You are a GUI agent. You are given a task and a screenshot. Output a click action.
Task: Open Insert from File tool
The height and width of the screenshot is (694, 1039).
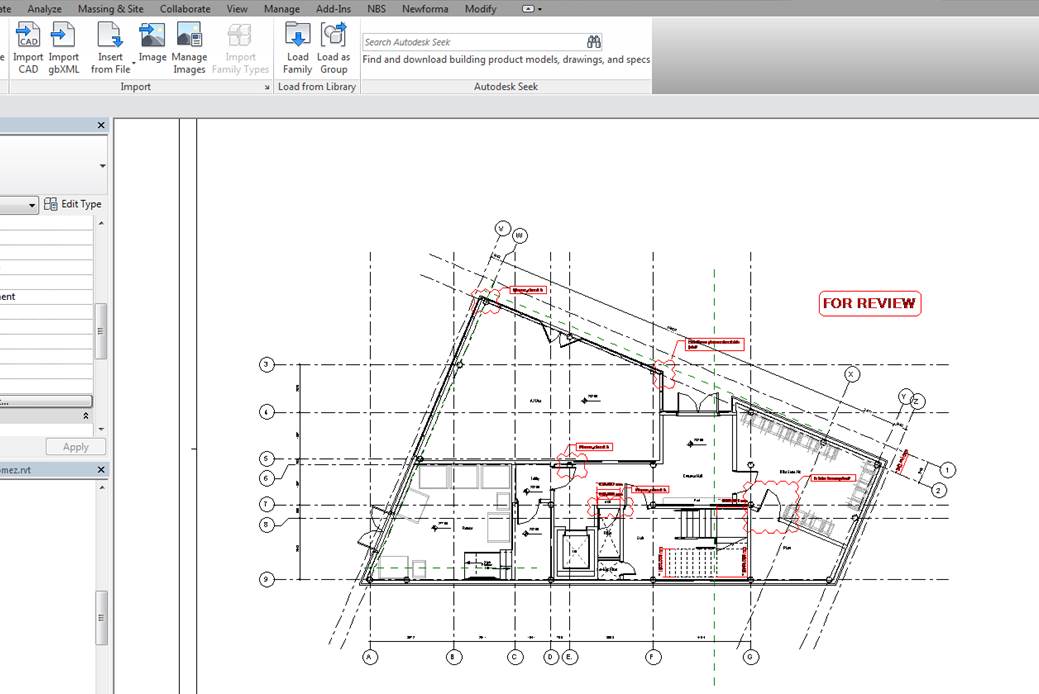109,47
